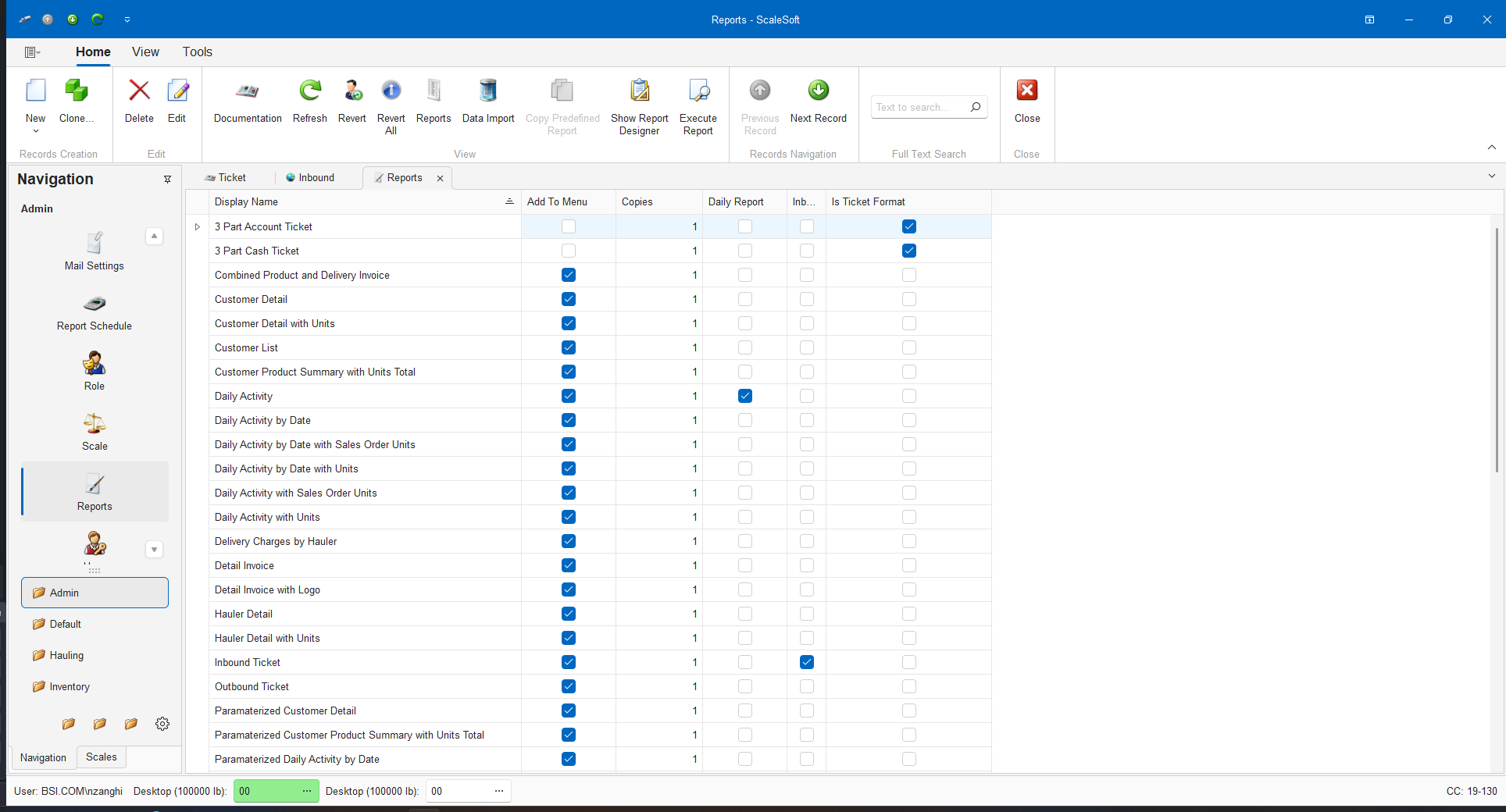Enable Add To Menu for 3 Part Cash Ticket
Screen dimensions: 1506x812
(x=569, y=251)
